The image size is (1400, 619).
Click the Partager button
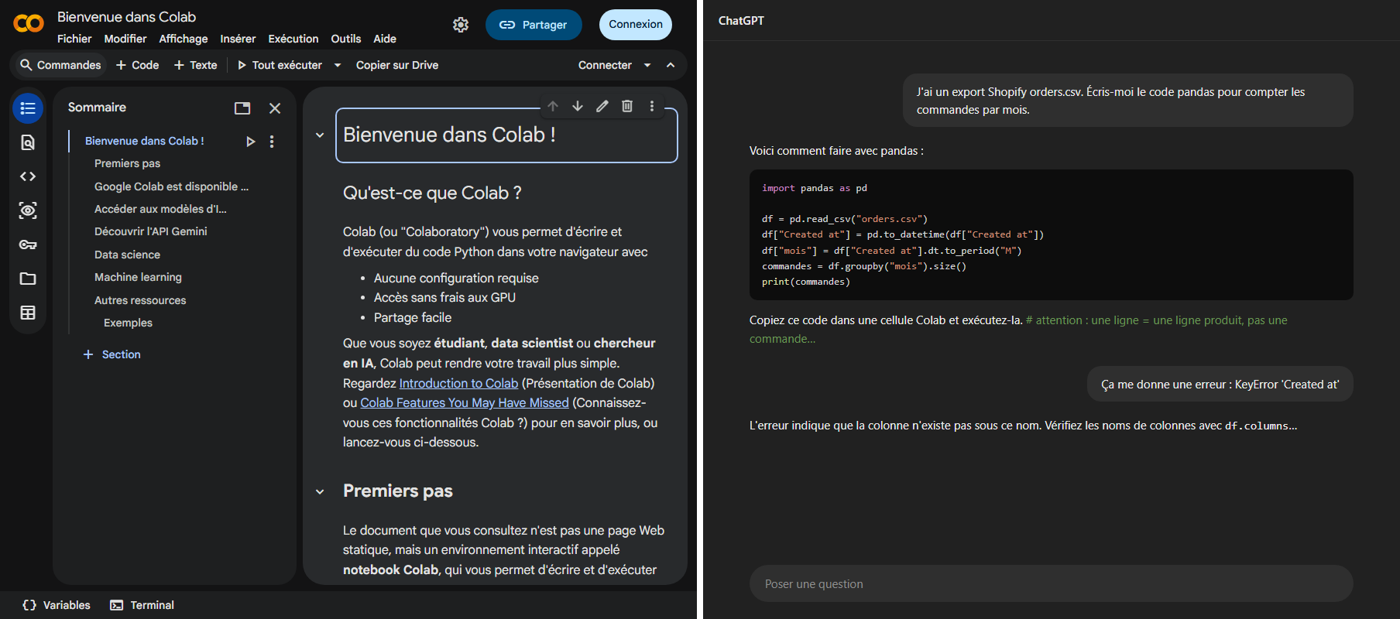533,25
